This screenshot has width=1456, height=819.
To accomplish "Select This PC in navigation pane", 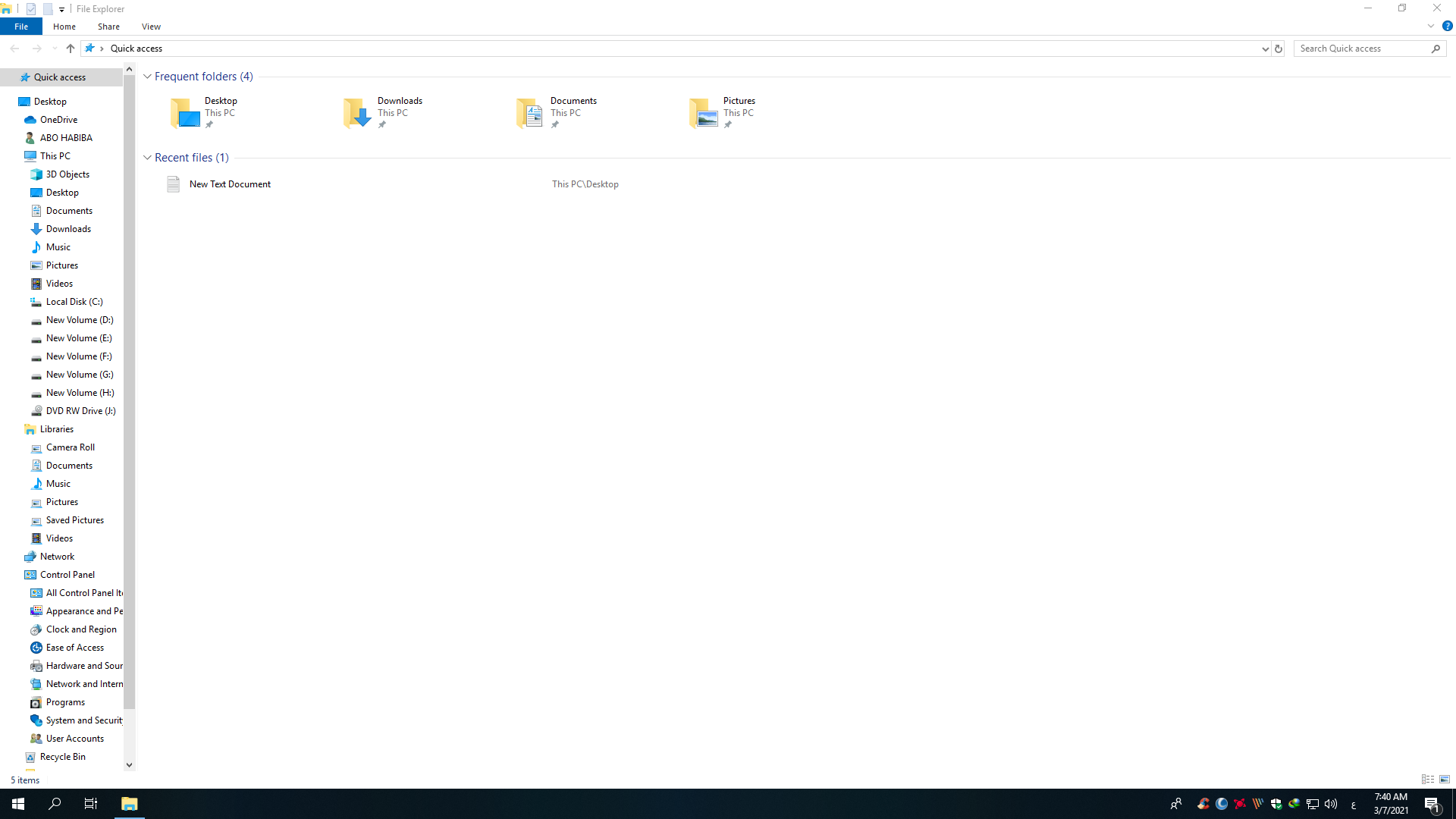I will (55, 156).
